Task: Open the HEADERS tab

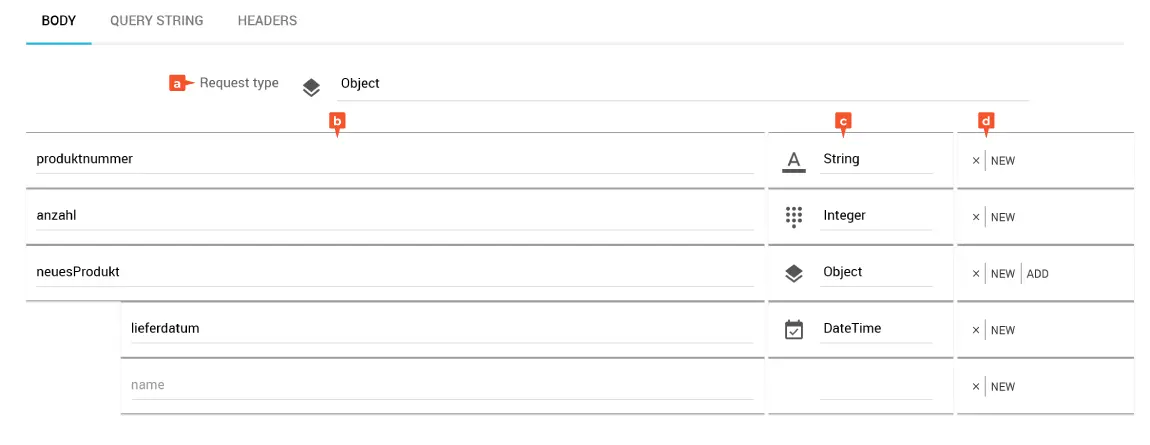Action: click(267, 20)
